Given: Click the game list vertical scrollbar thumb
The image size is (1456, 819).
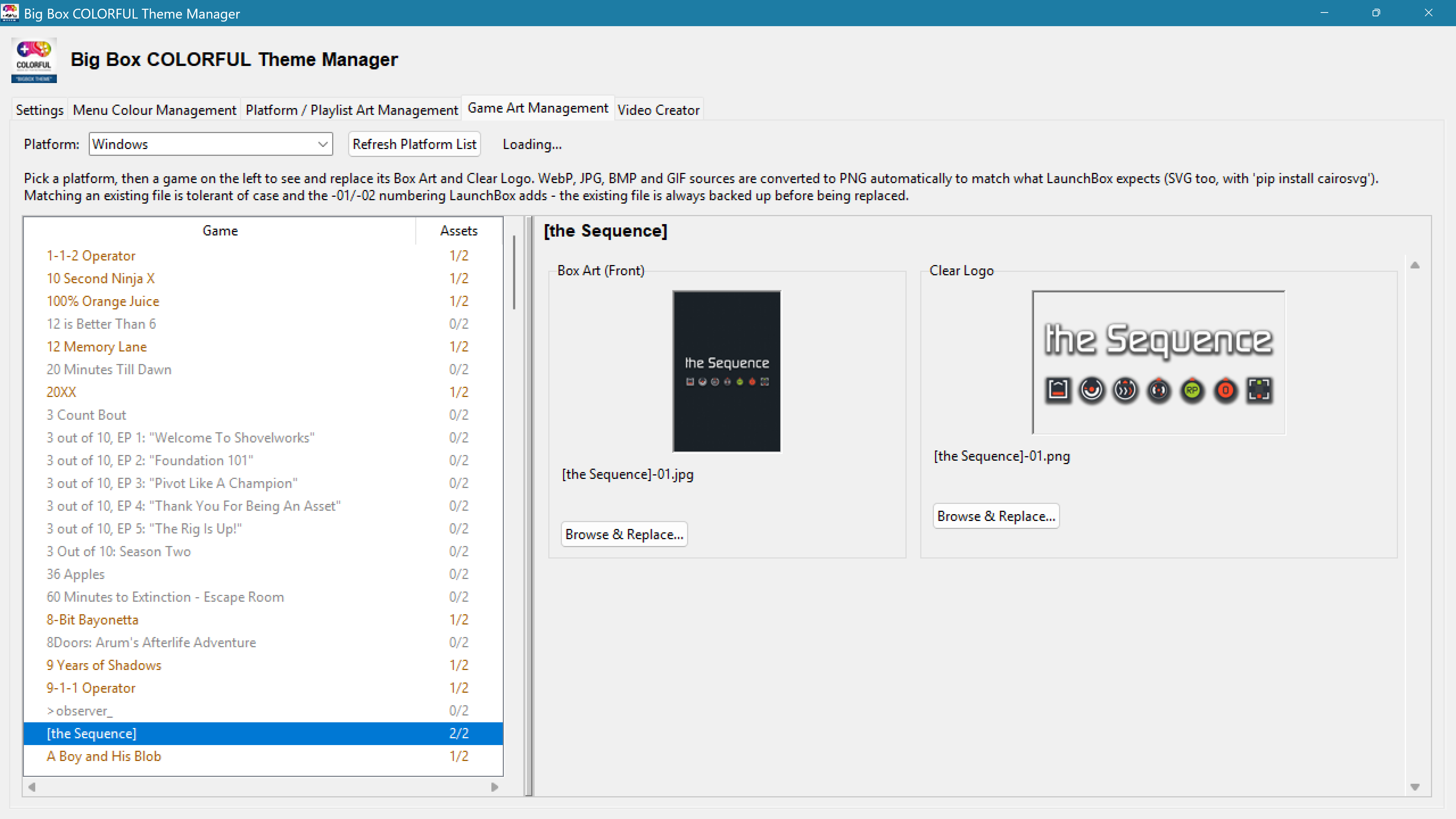Looking at the screenshot, I should pyautogui.click(x=514, y=273).
